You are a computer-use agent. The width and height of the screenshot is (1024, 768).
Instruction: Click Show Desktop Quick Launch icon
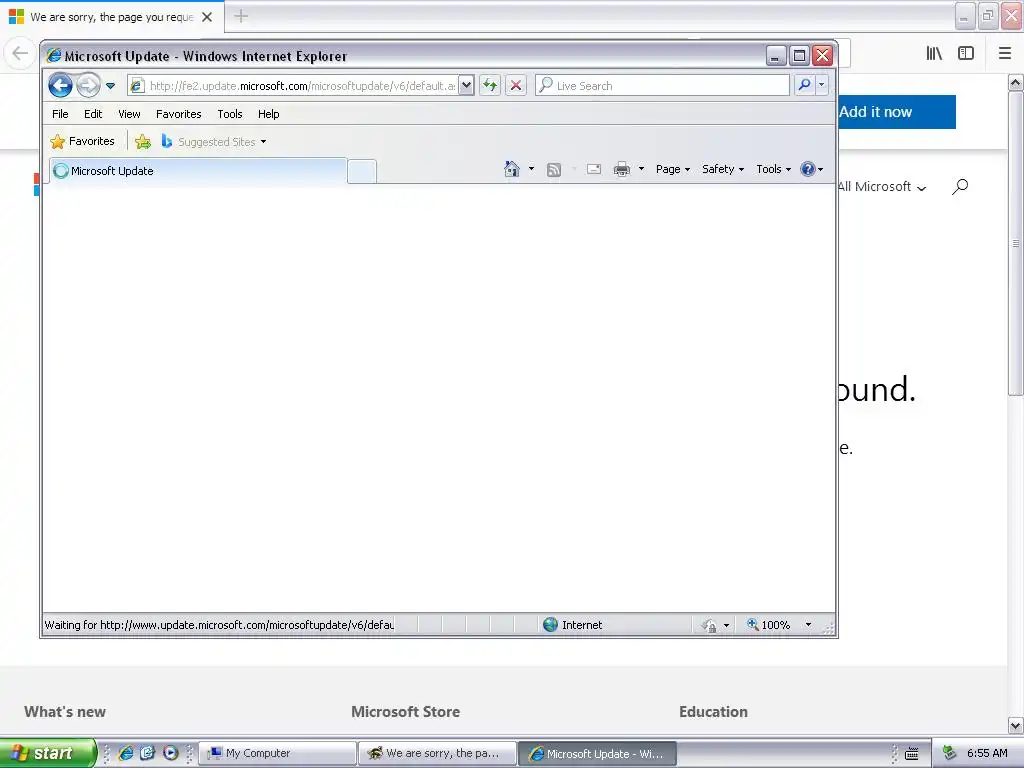click(x=148, y=753)
